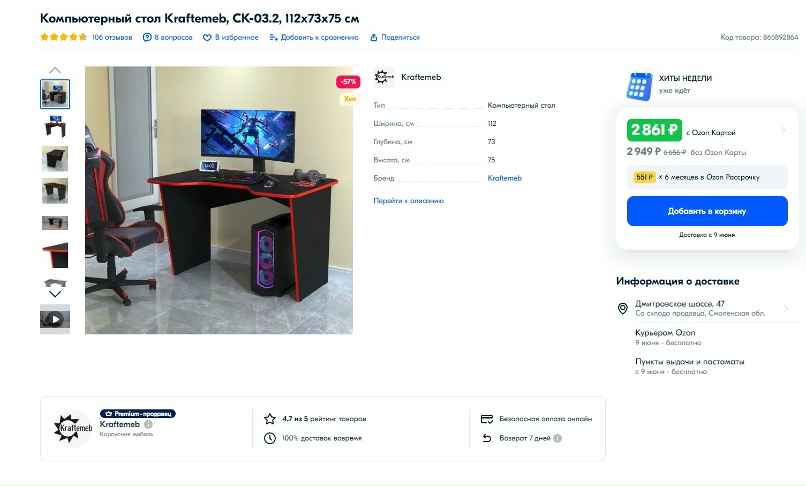Viewport: 806px width, 486px height.
Task: Click the location pin icon in delivery info
Action: 622,309
